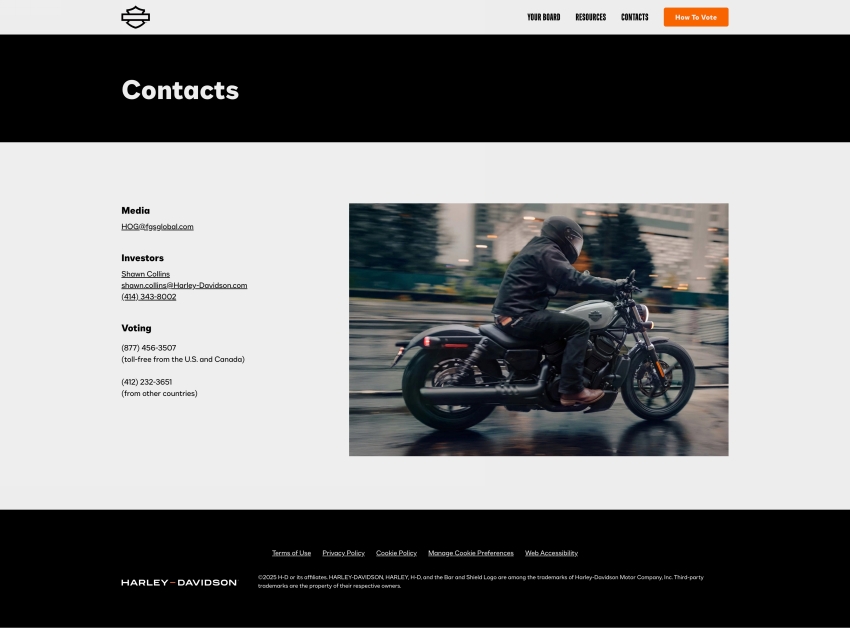Call the (414) 343-8002 investor number
850x628 pixels.
coord(149,297)
